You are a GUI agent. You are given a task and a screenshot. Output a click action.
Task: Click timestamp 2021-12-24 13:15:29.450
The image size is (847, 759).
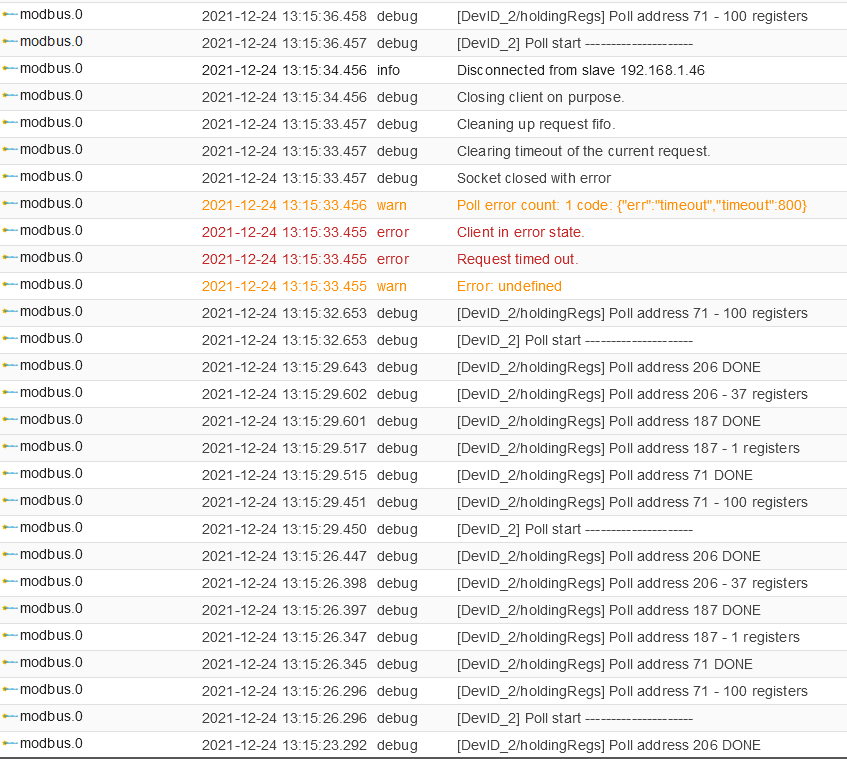click(x=284, y=529)
